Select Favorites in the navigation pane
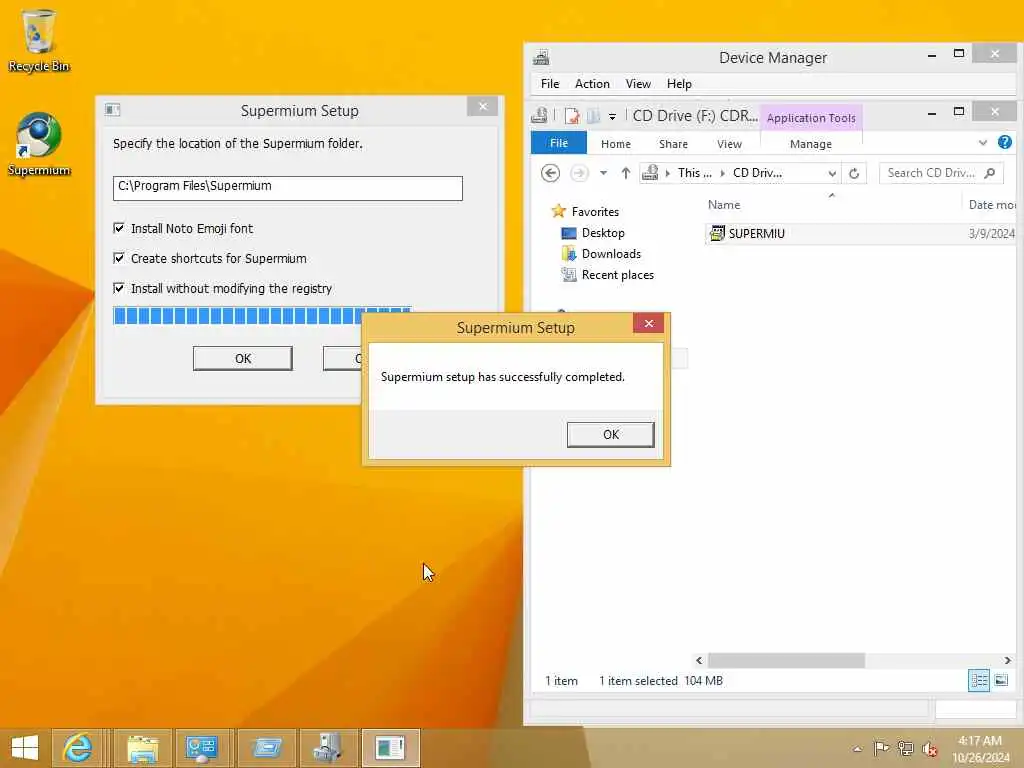The width and height of the screenshot is (1024, 768). coord(594,212)
